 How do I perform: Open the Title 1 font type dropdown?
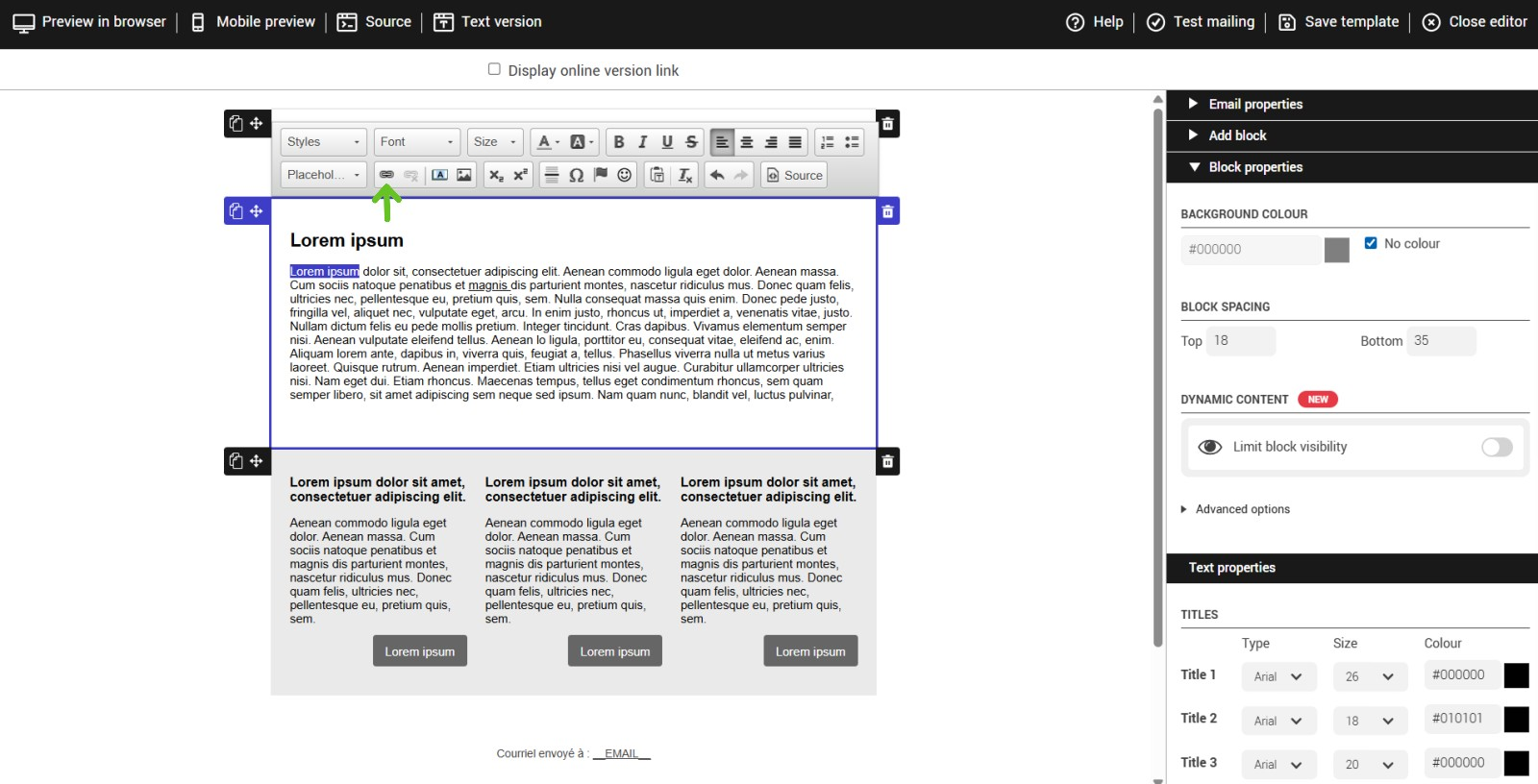coord(1277,676)
